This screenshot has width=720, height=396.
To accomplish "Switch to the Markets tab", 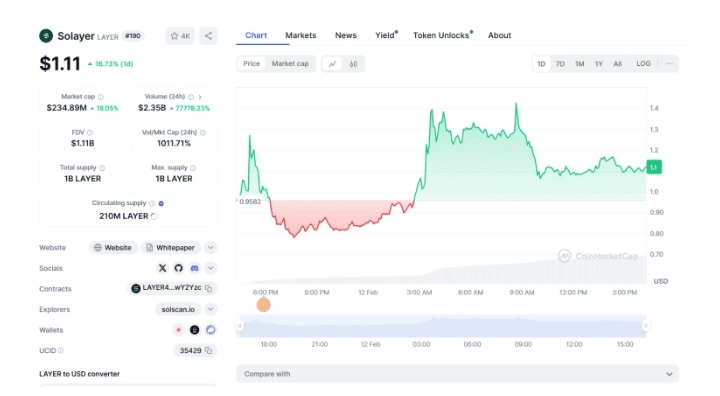I will [301, 35].
